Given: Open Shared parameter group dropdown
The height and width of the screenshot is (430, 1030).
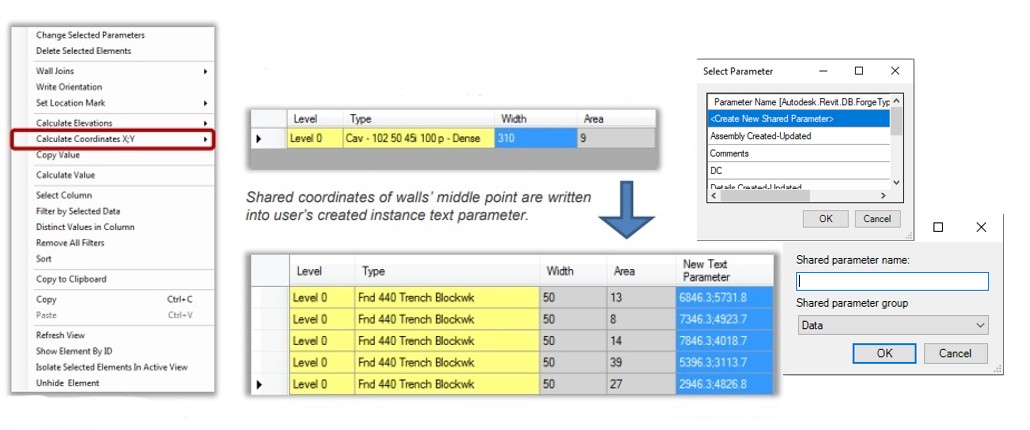Looking at the screenshot, I should 891,325.
